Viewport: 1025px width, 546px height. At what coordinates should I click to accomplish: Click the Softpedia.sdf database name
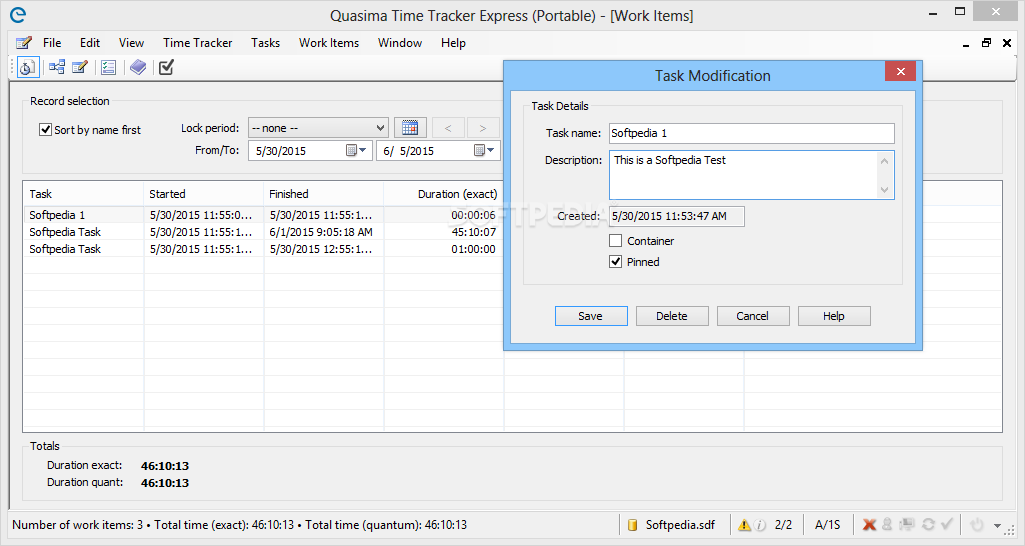click(x=681, y=525)
